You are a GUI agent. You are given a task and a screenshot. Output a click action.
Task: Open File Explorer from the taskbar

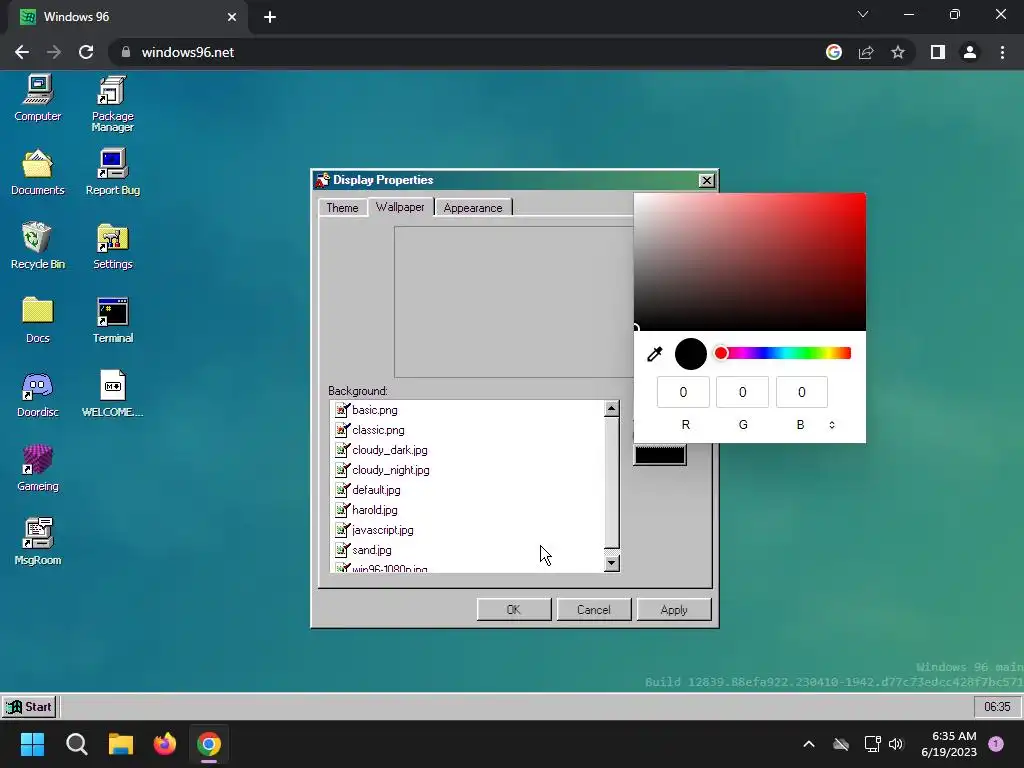pyautogui.click(x=121, y=744)
